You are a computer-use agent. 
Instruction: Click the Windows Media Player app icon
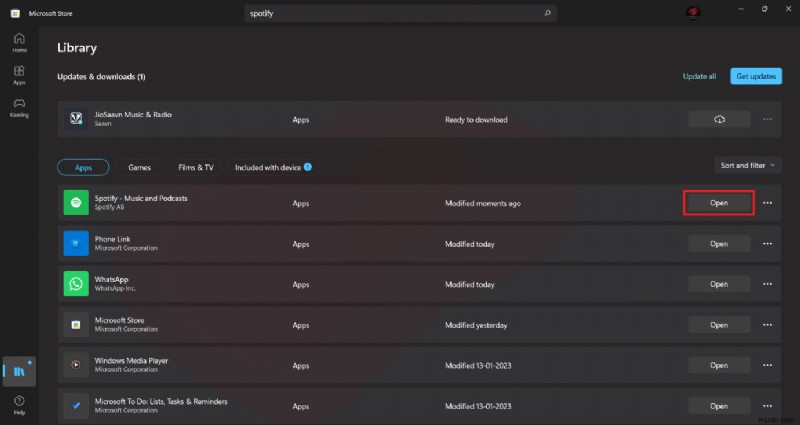(76, 365)
